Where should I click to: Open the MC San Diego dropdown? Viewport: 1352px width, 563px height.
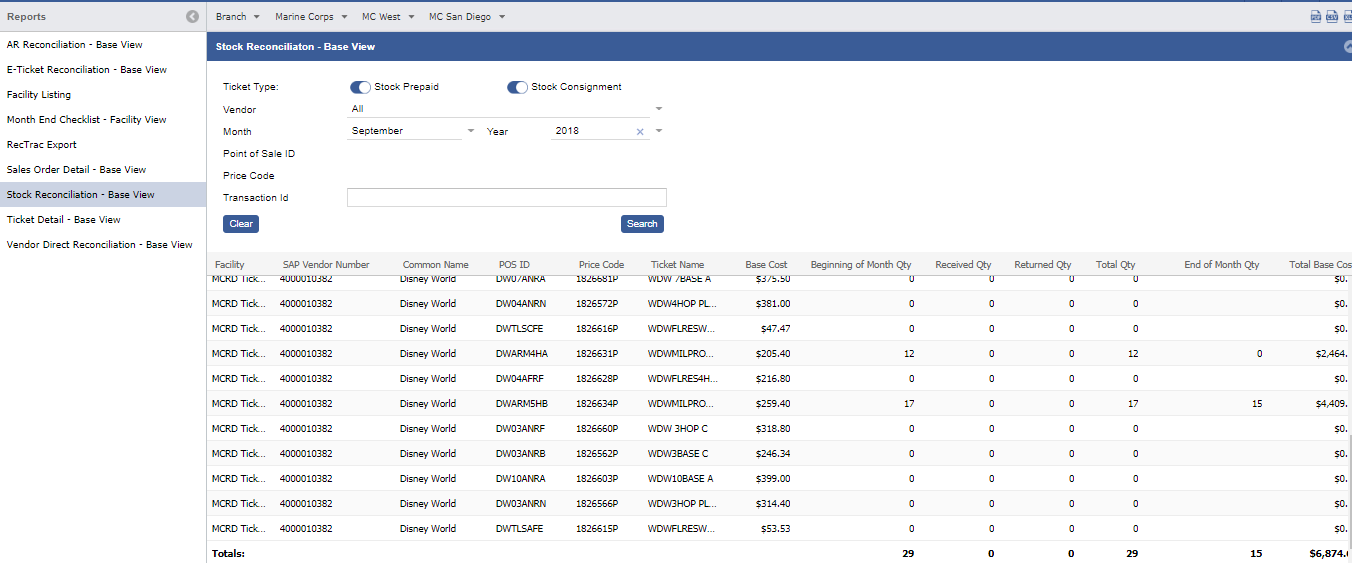click(467, 17)
